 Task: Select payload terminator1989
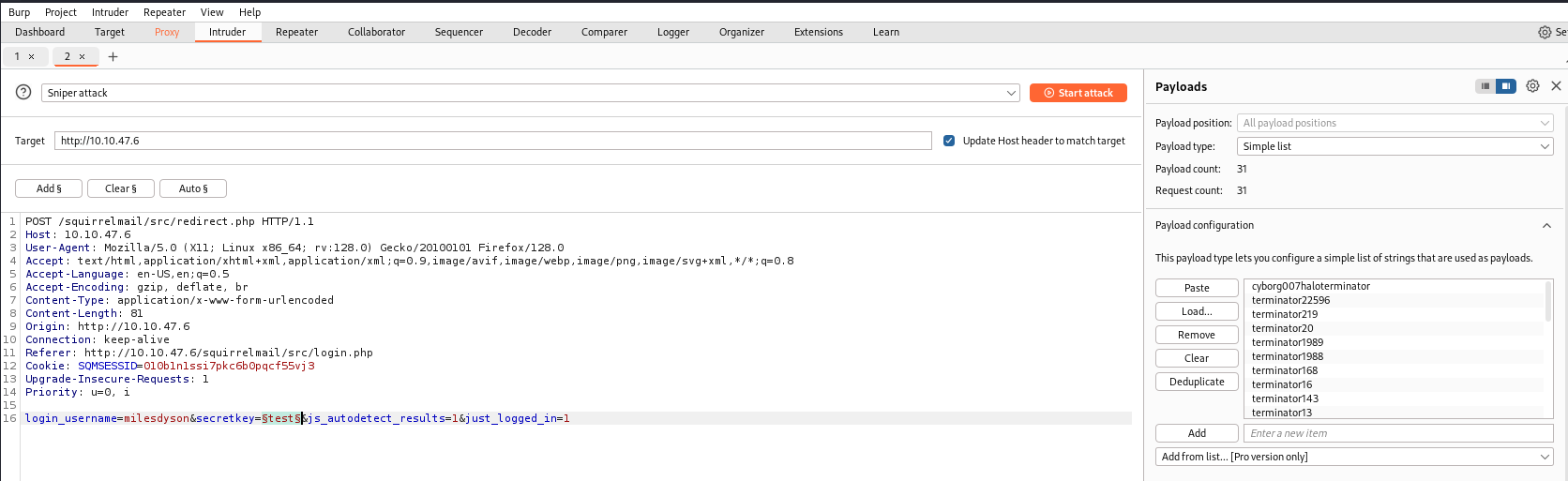1288,342
